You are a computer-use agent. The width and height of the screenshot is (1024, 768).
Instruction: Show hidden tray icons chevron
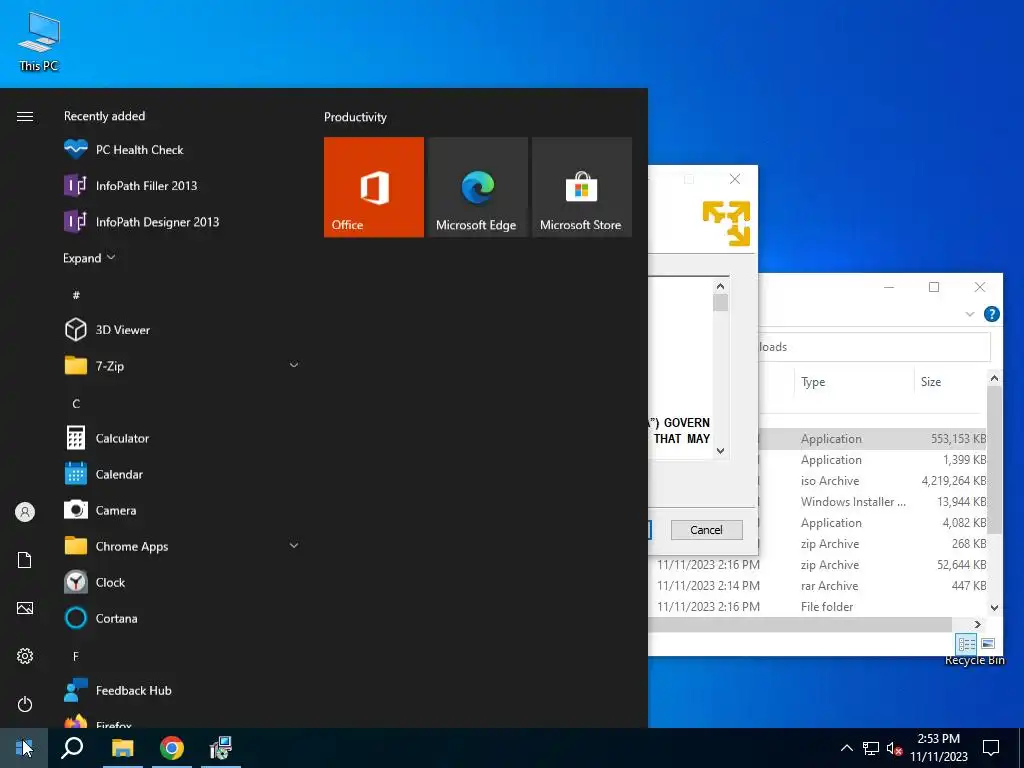846,748
